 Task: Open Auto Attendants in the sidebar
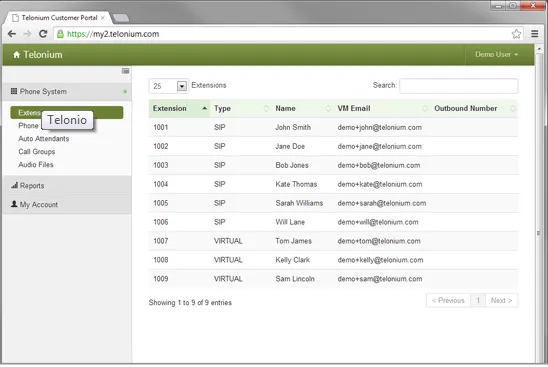44,139
